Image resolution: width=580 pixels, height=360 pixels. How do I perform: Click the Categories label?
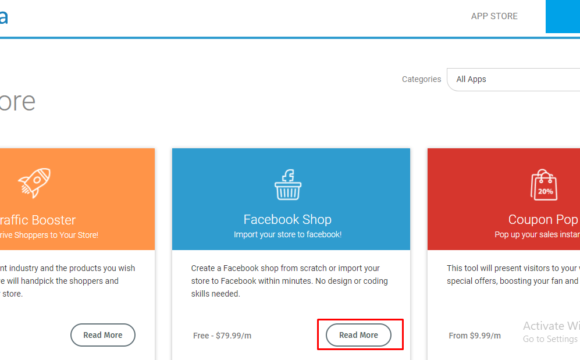[x=421, y=79]
